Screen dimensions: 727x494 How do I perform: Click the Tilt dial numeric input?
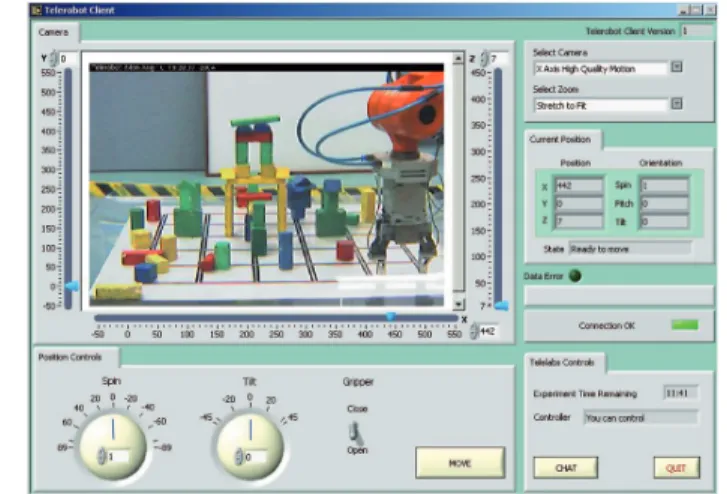pyautogui.click(x=255, y=457)
